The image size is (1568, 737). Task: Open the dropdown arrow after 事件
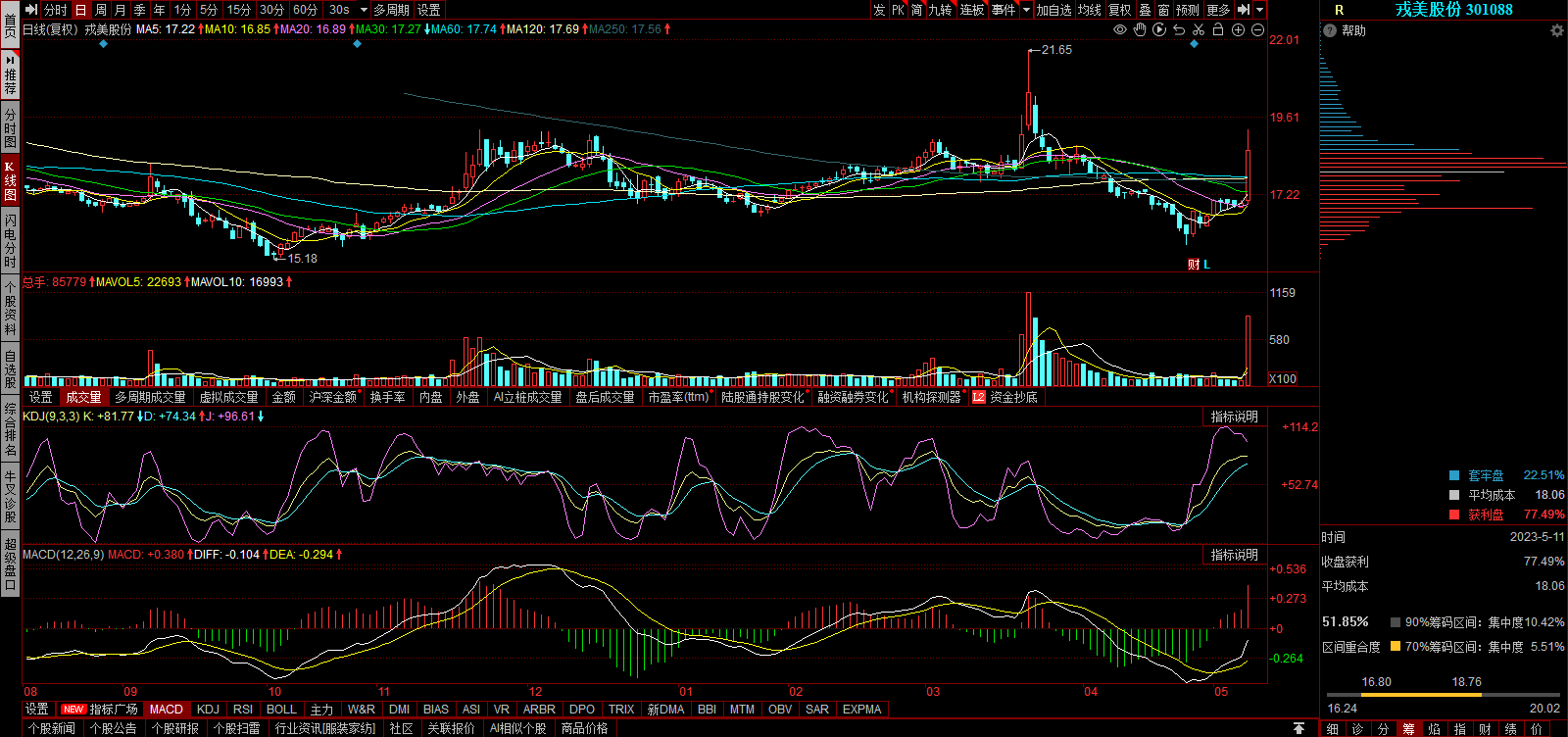pos(1026,10)
